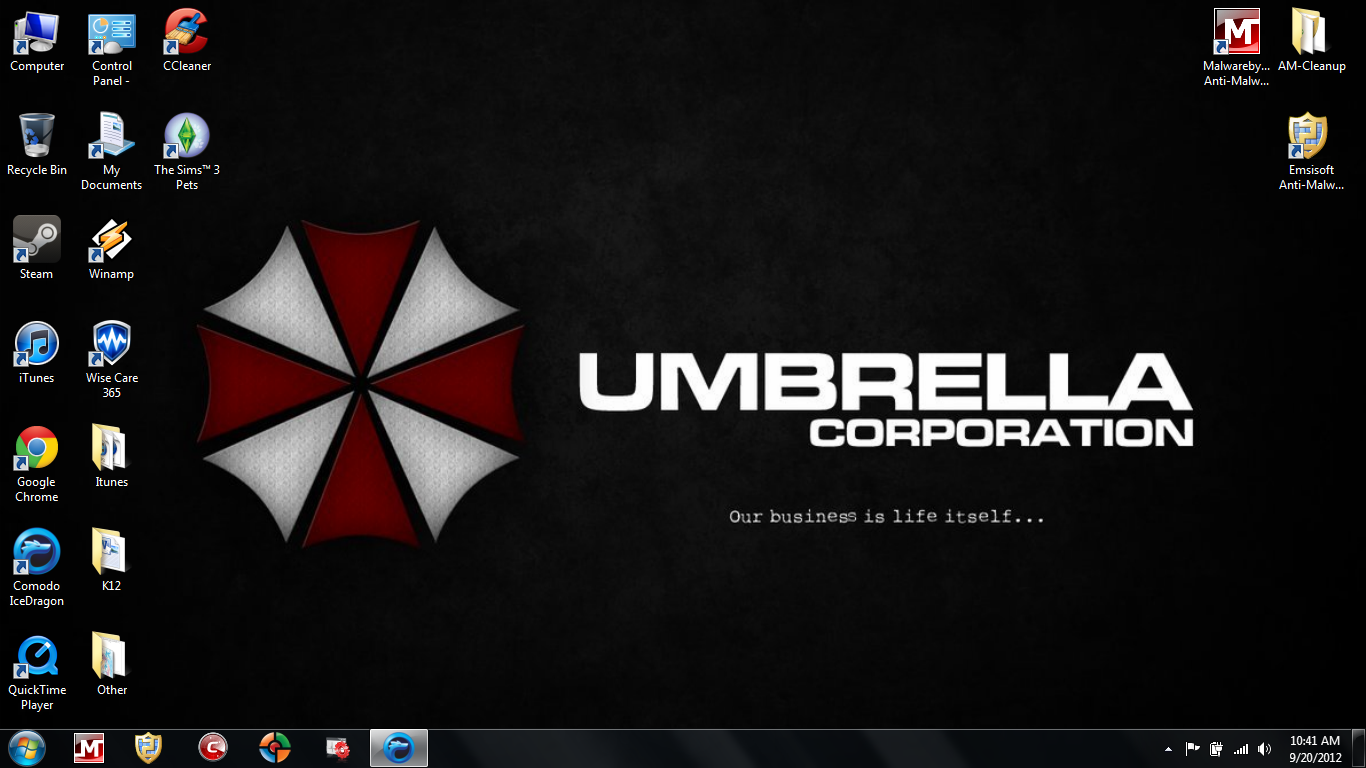Select the Recycle Bin icon
1366x768 pixels.
[37, 146]
